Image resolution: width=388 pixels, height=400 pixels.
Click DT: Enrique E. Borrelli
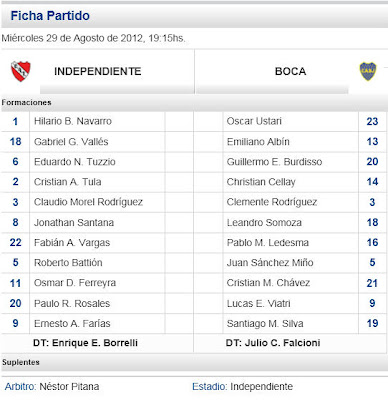point(85,343)
